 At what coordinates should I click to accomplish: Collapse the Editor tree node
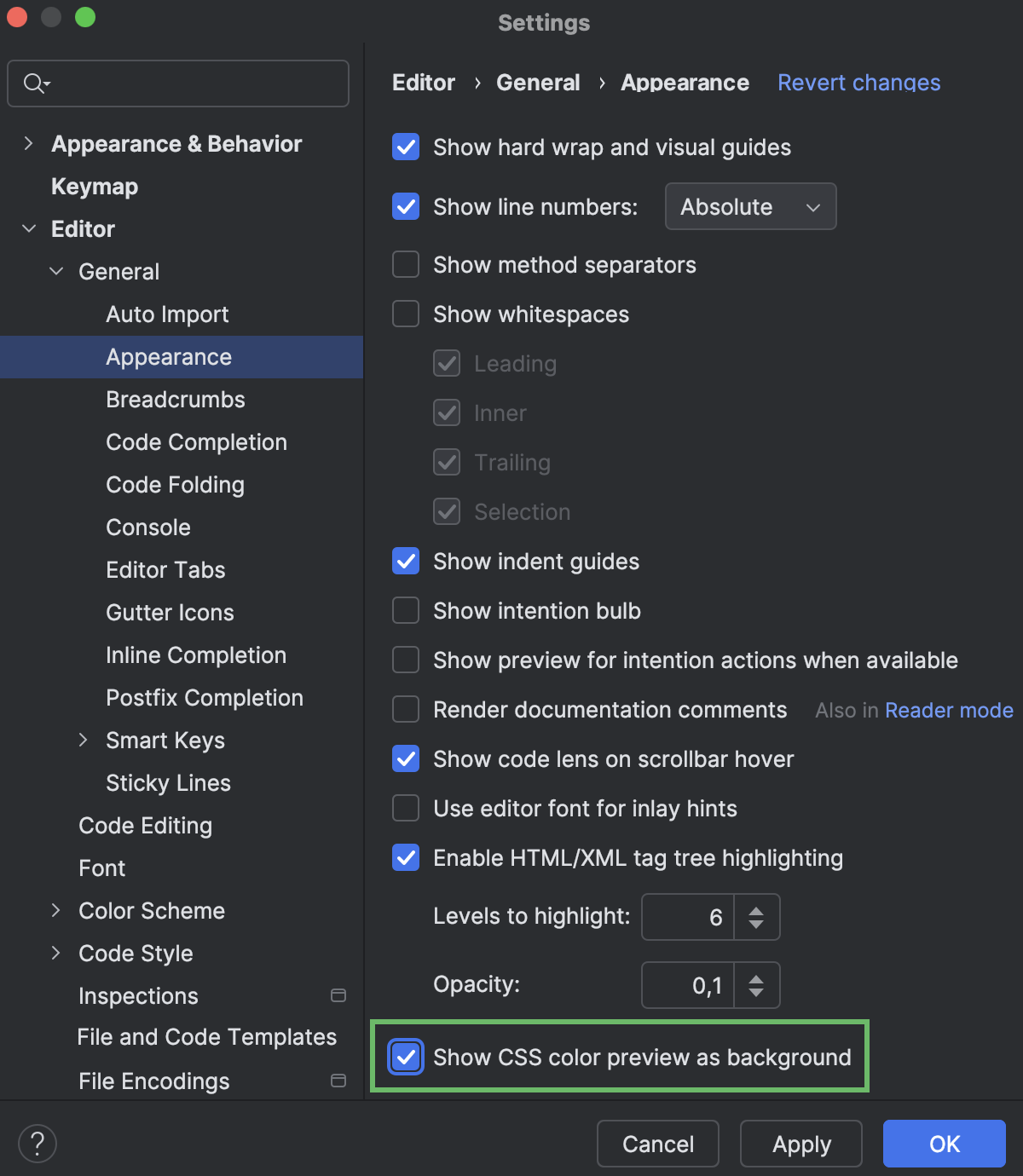click(28, 228)
